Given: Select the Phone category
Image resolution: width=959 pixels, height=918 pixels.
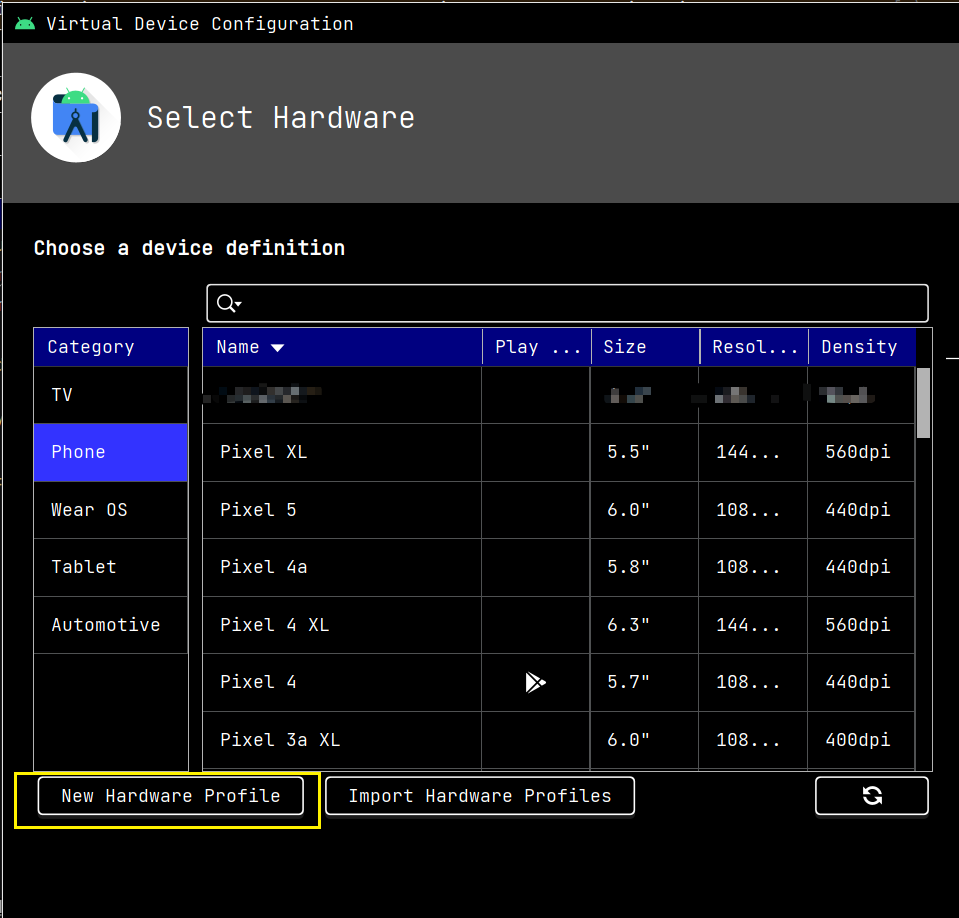Looking at the screenshot, I should pos(111,453).
